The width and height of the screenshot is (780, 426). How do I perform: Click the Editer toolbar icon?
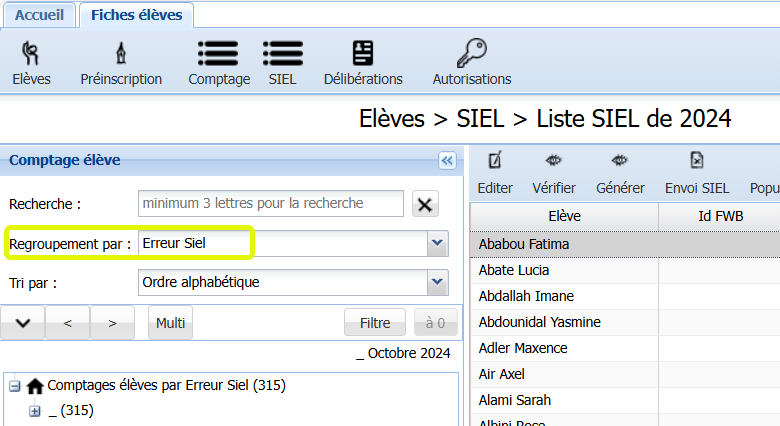pyautogui.click(x=495, y=161)
